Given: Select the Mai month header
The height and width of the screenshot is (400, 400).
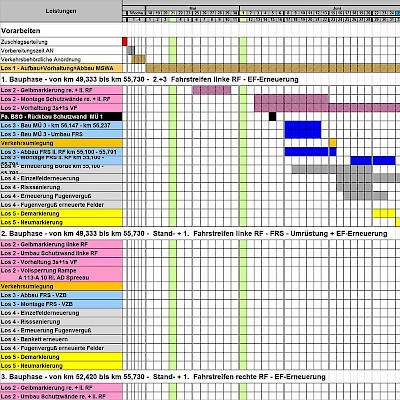Looking at the screenshot, I should point(192,7).
